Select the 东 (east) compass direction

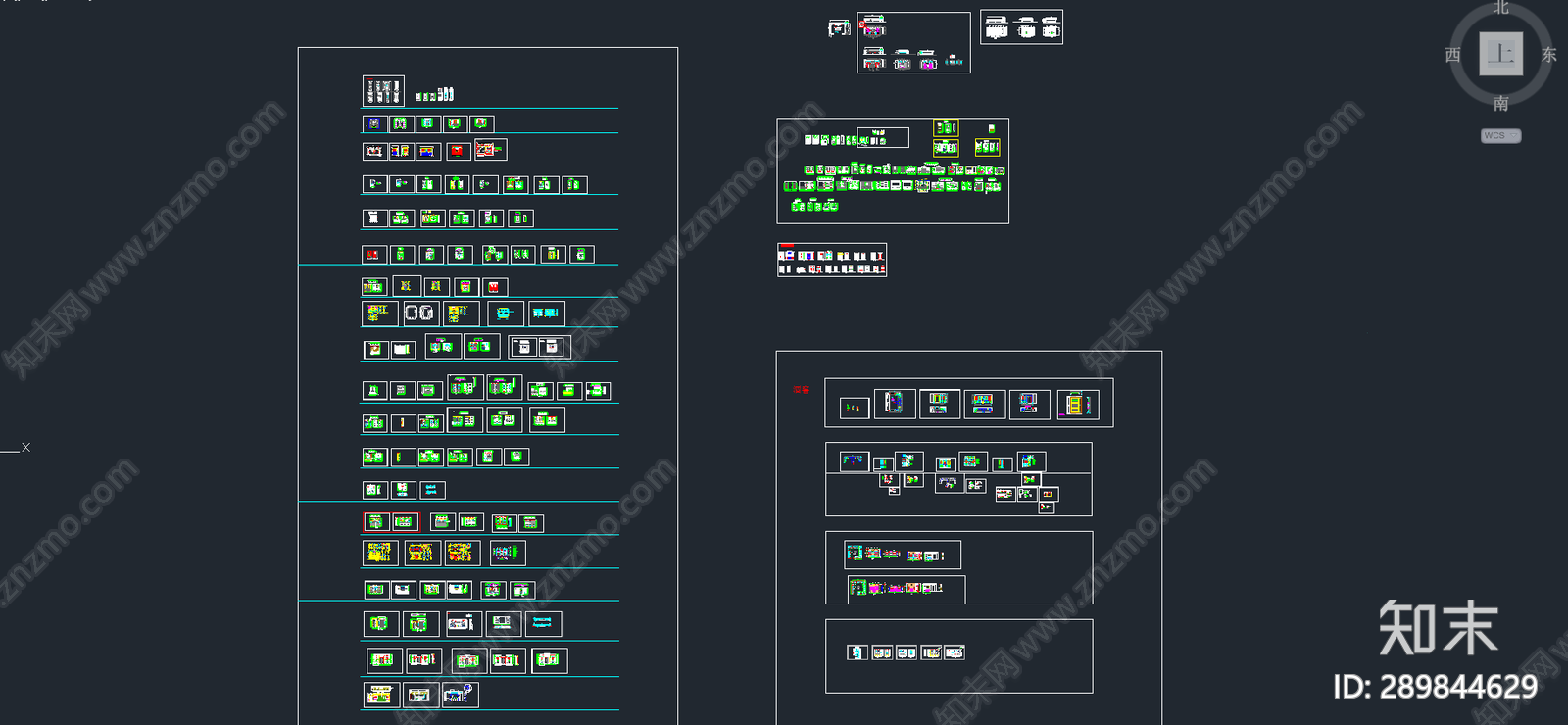[1548, 55]
